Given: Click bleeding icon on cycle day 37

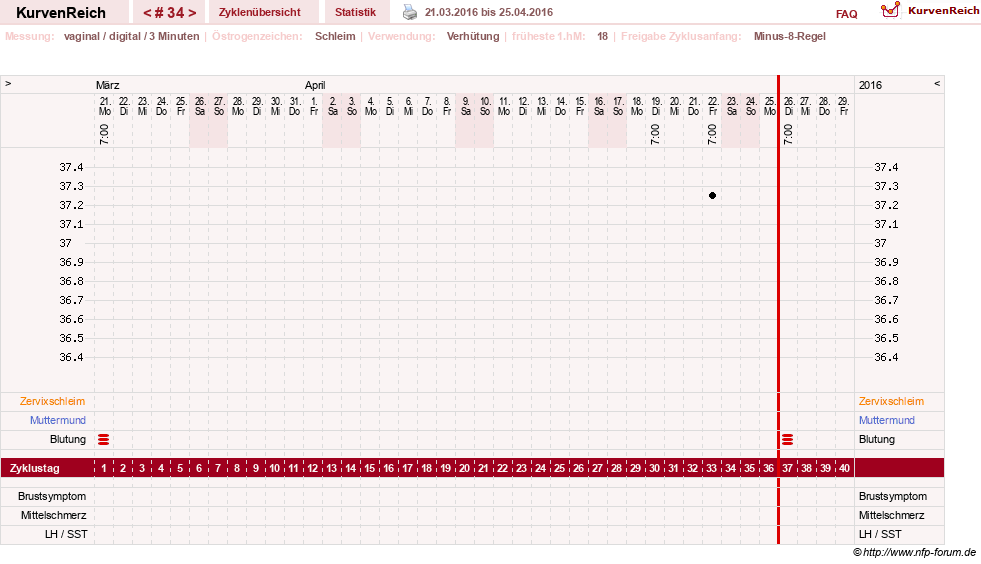Looking at the screenshot, I should click(x=788, y=439).
